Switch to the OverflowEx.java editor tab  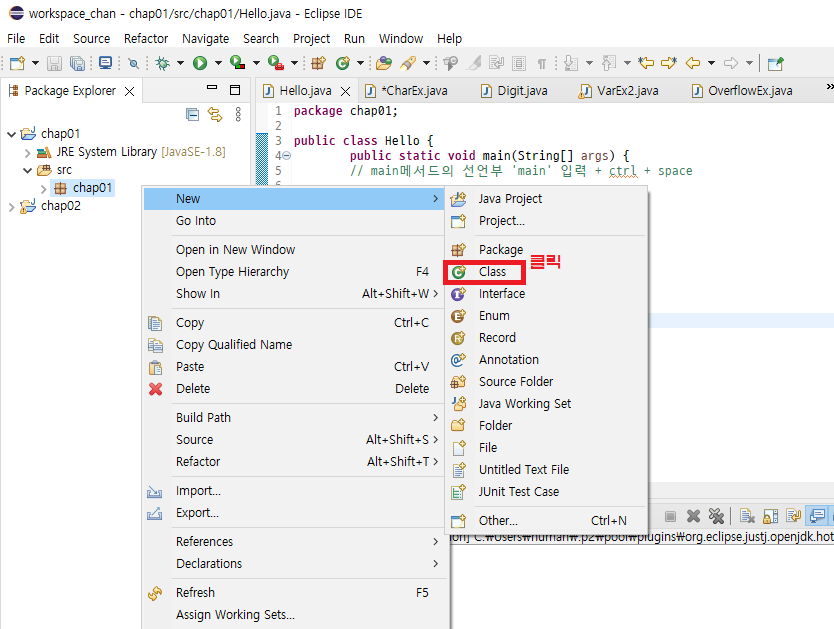point(743,91)
